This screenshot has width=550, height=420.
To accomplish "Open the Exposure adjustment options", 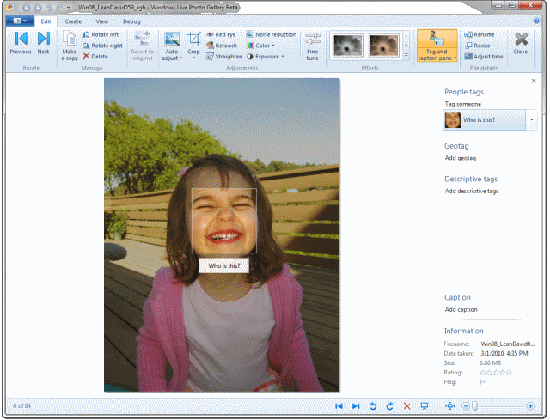I will (x=265, y=56).
